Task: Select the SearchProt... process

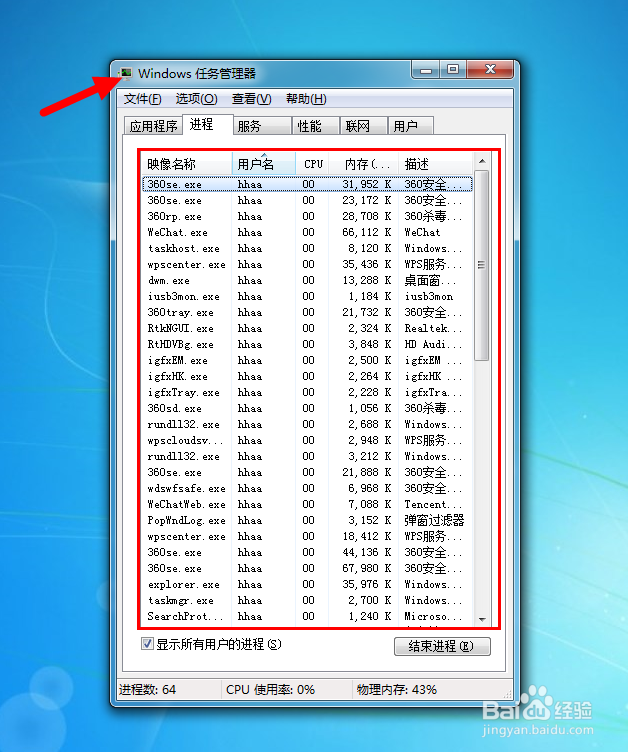Action: coord(308,616)
